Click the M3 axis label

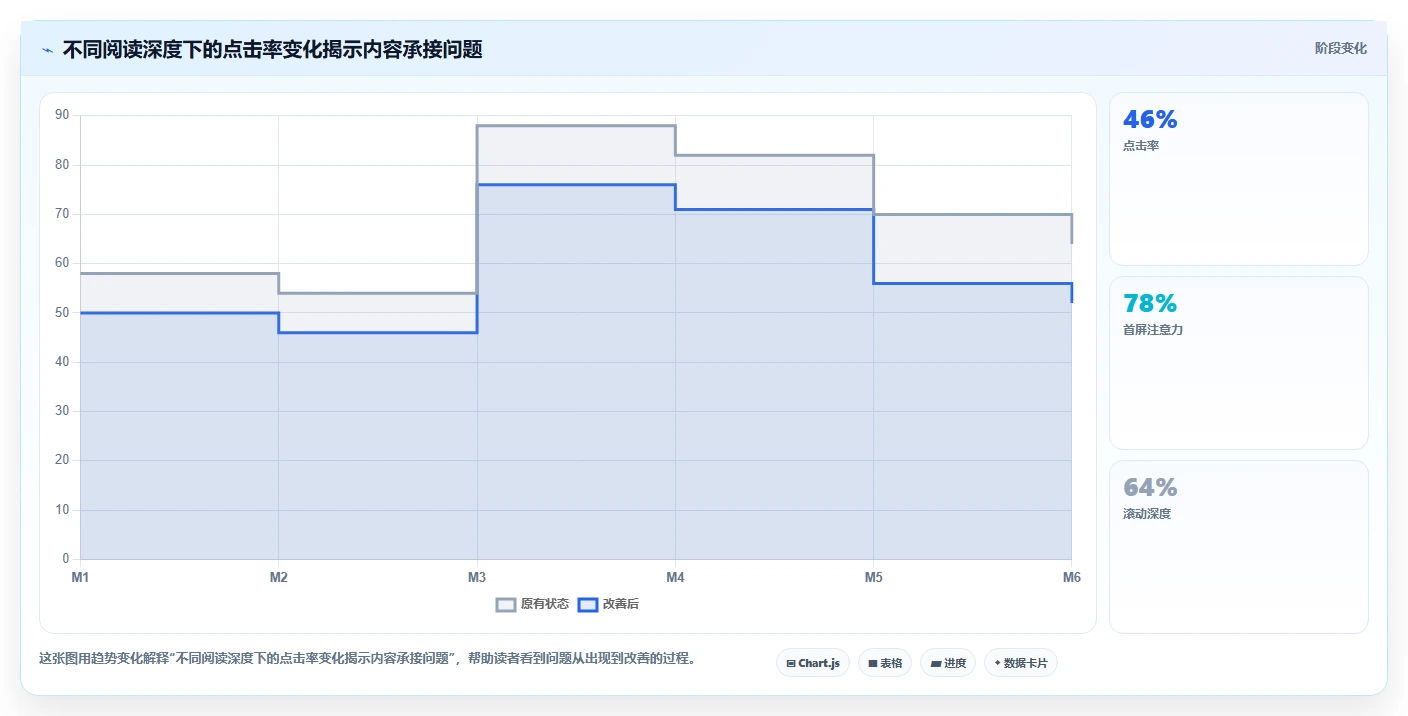pos(477,577)
